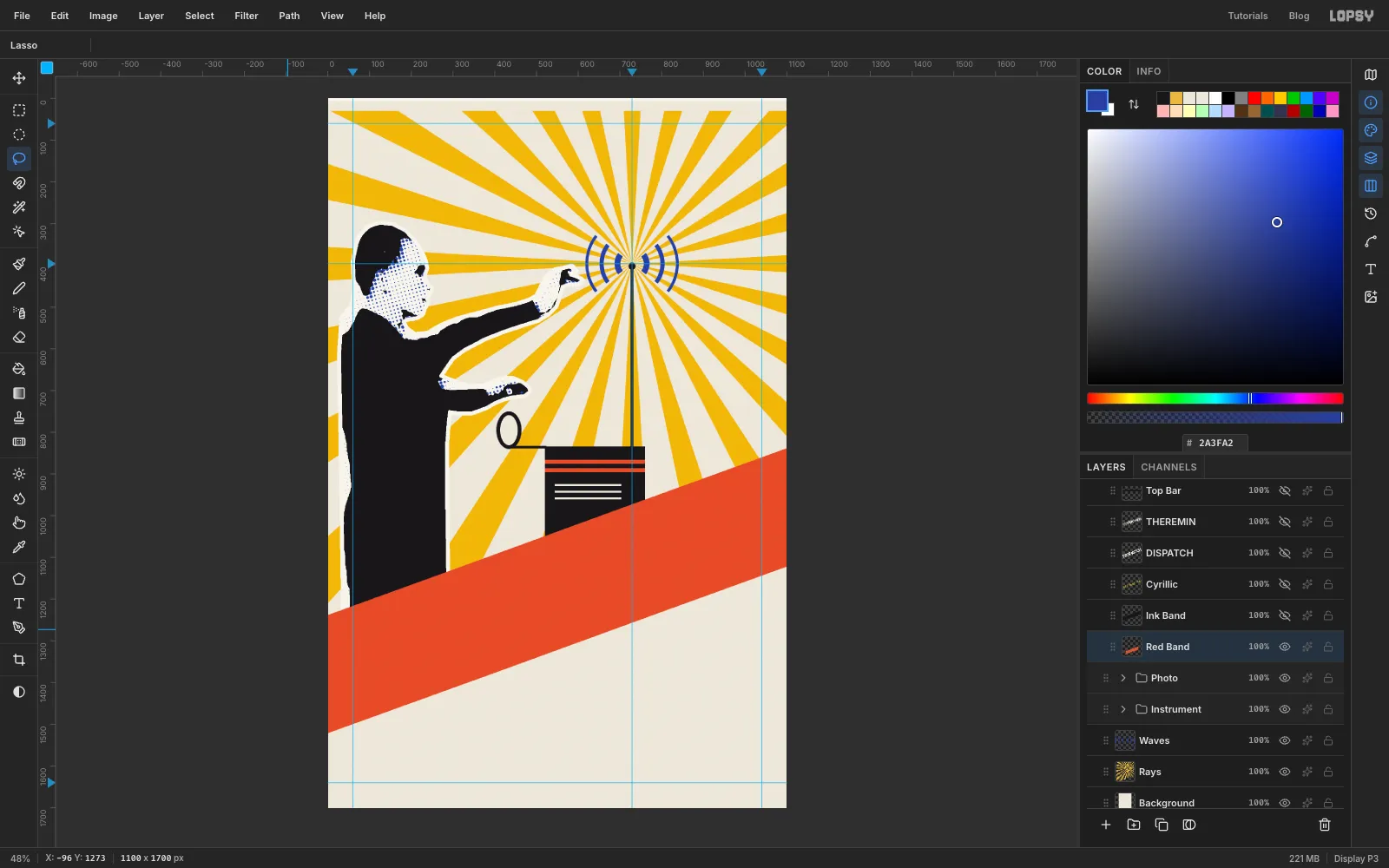The height and width of the screenshot is (868, 1389).
Task: Add a new layer with plus icon
Action: click(x=1106, y=825)
